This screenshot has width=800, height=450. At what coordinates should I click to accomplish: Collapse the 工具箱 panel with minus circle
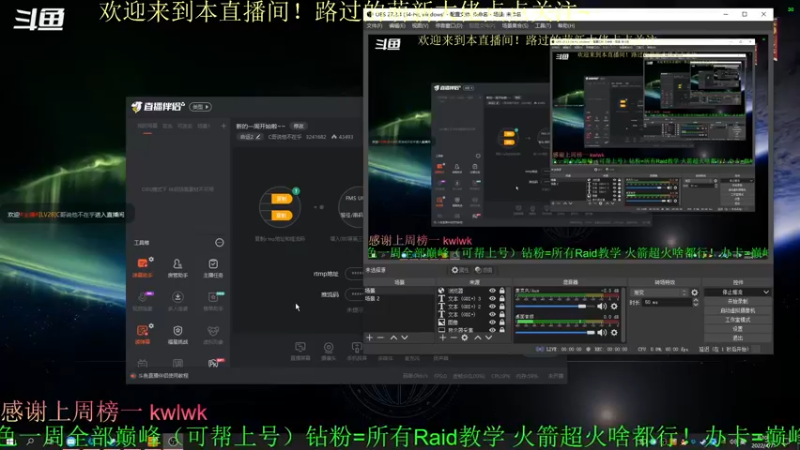click(219, 243)
